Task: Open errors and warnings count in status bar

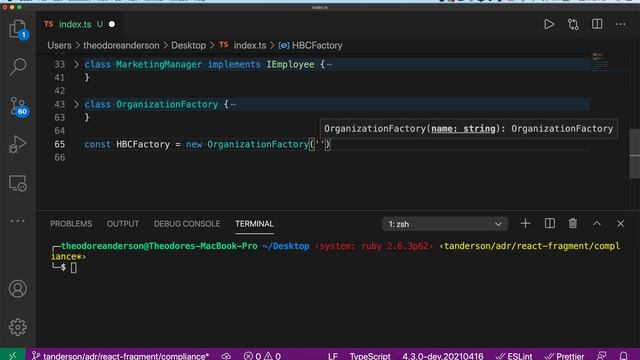Action: pos(262,356)
